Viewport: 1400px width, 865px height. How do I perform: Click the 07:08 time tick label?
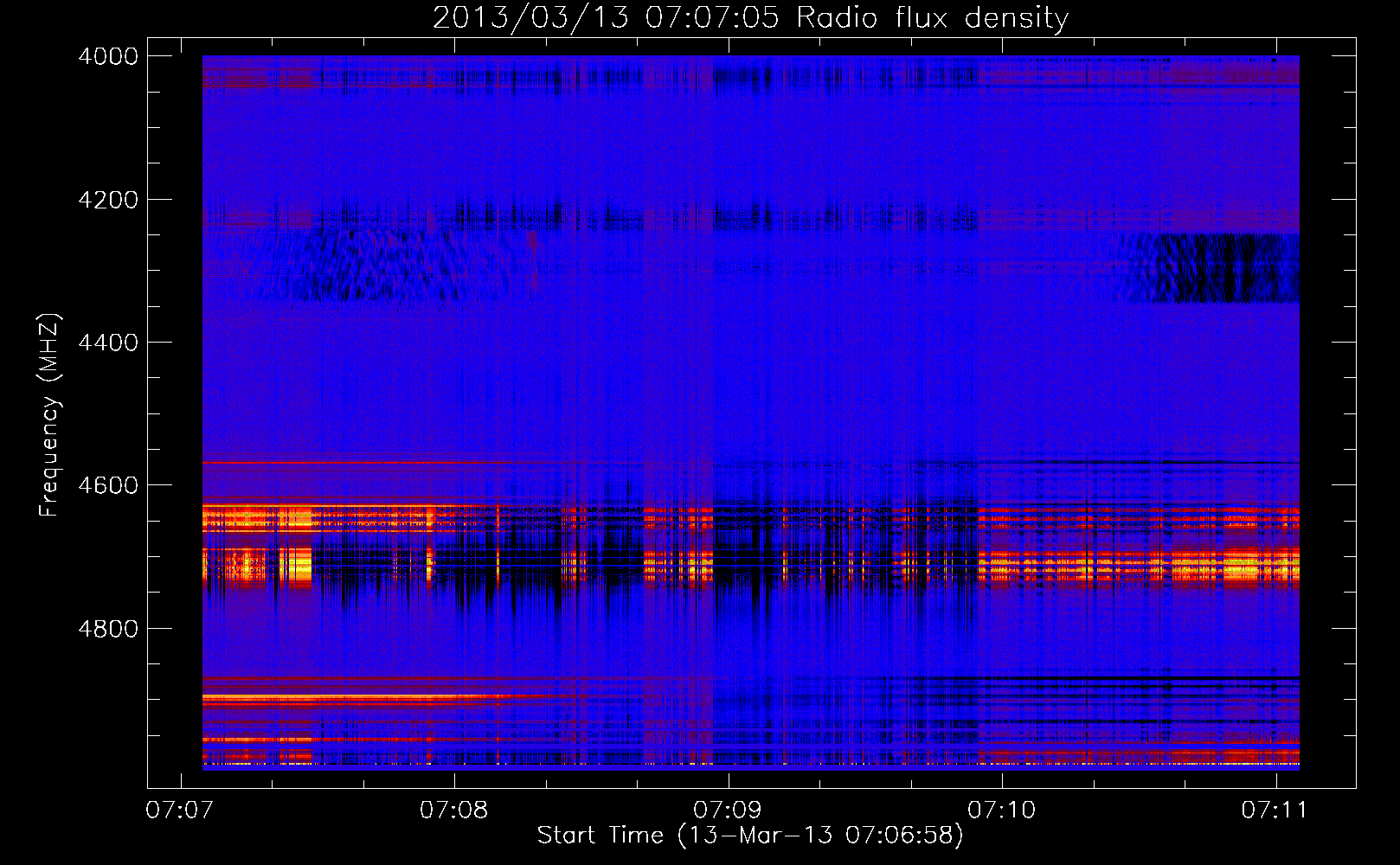(454, 811)
